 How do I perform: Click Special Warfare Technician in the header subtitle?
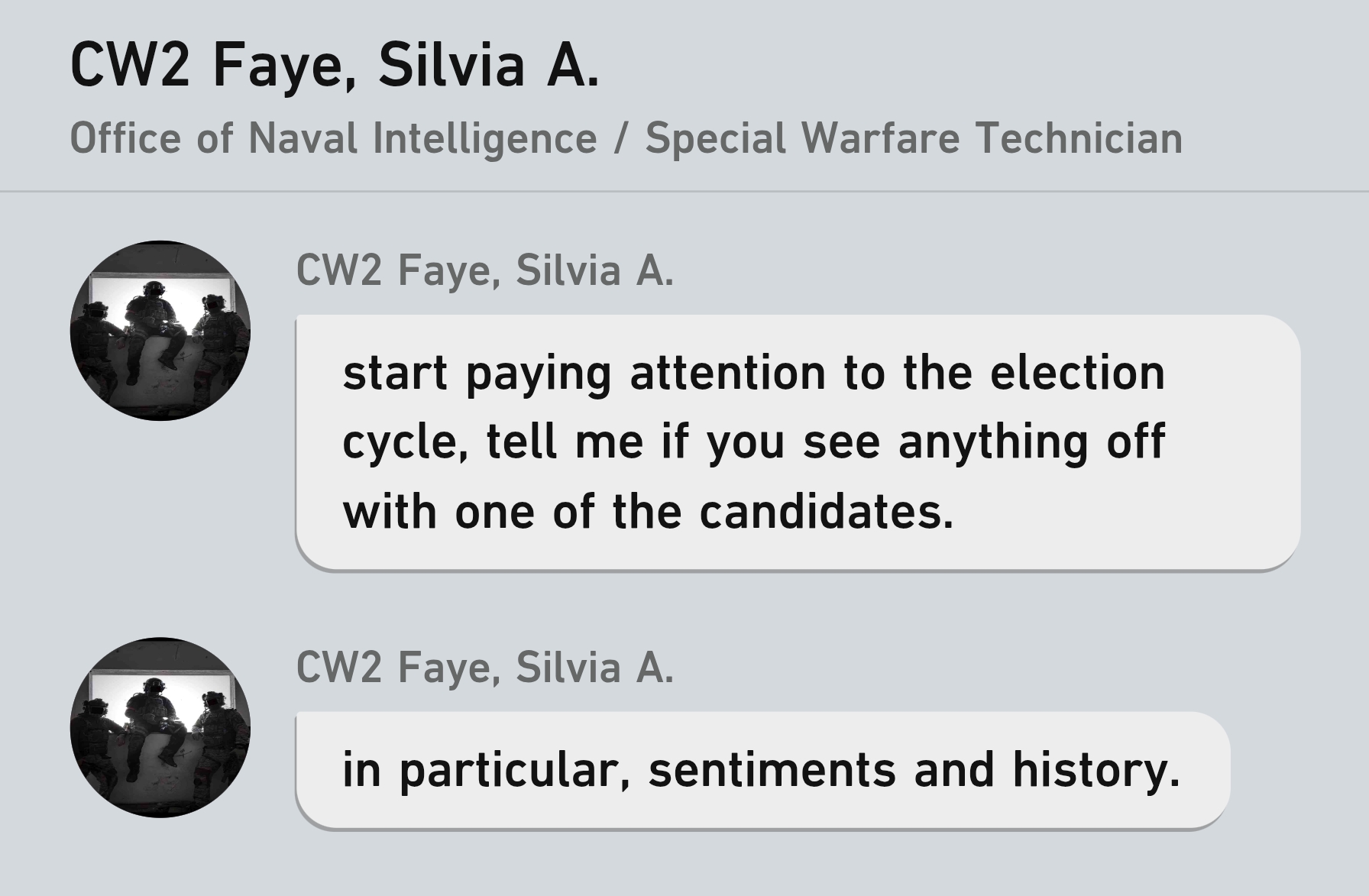tap(914, 138)
